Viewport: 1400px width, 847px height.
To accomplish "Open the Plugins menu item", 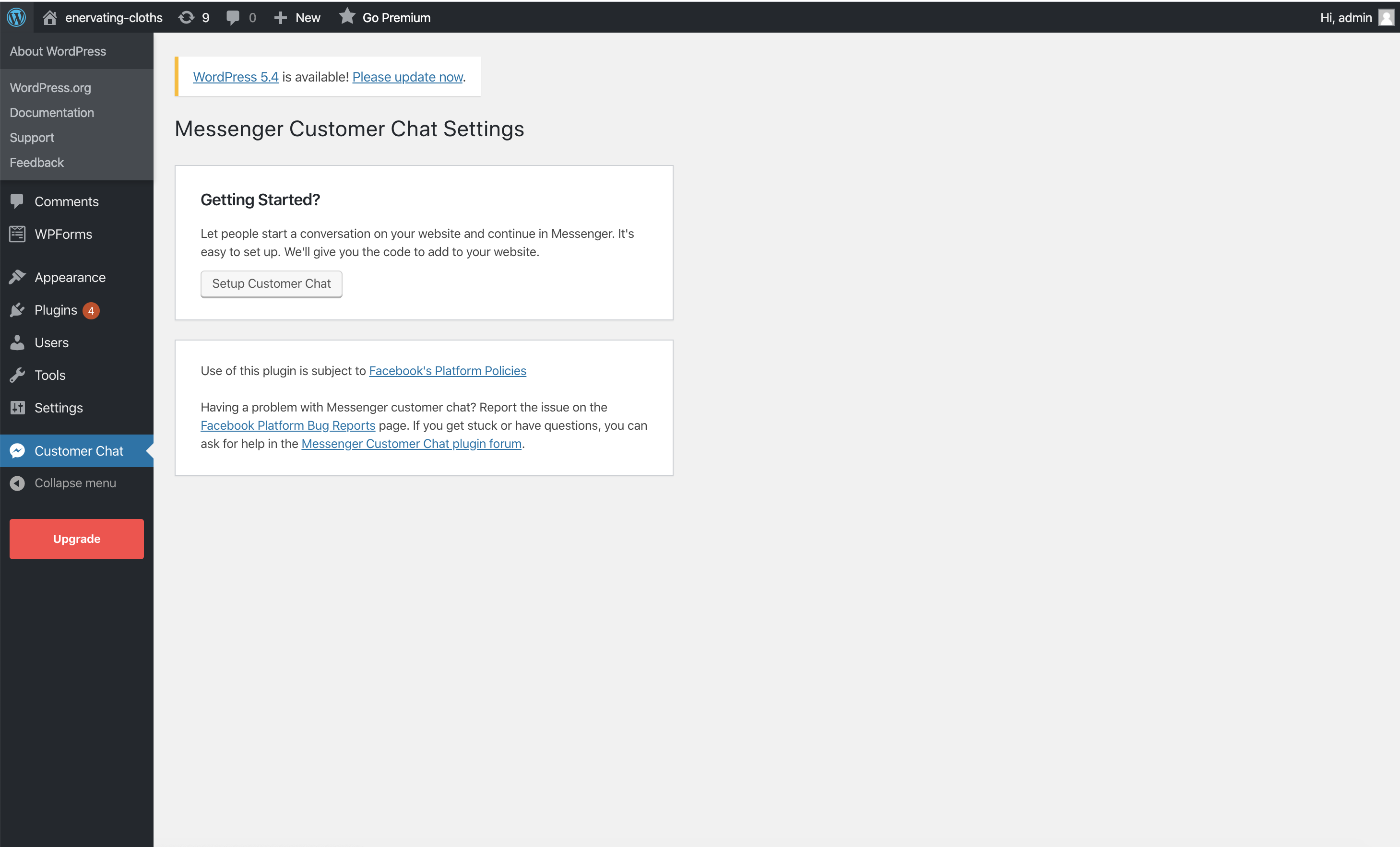I will point(56,310).
